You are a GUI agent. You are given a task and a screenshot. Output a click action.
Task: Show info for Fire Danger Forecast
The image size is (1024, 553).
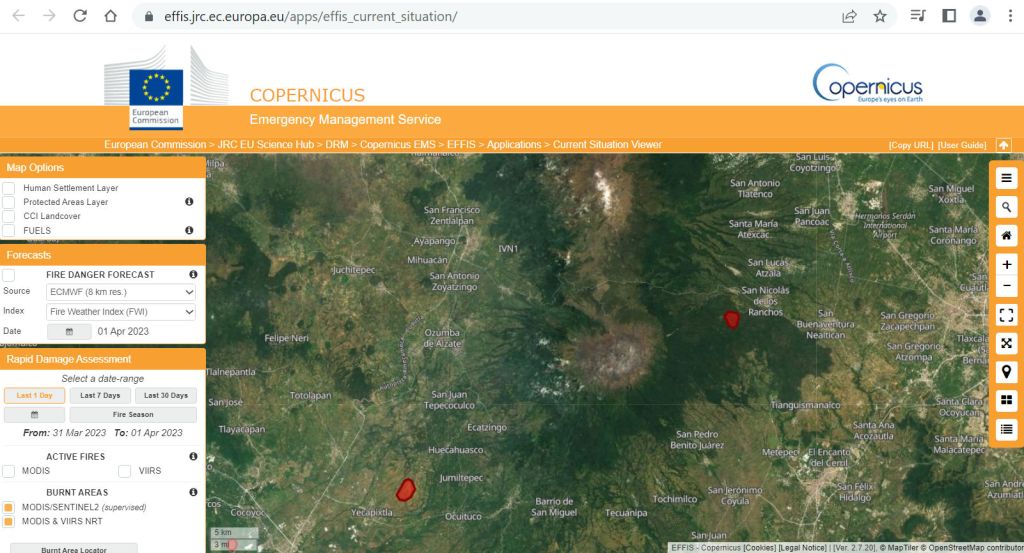point(193,274)
